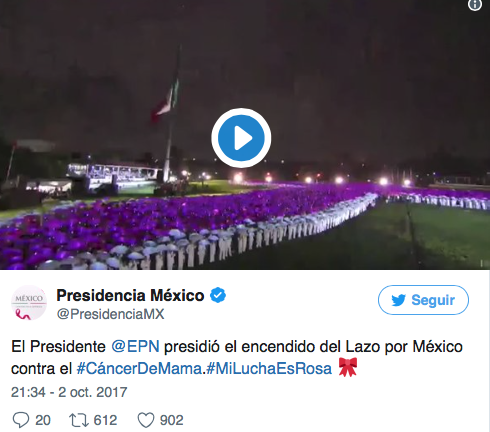
Task: Click the 20 replies count
Action: 43,420
